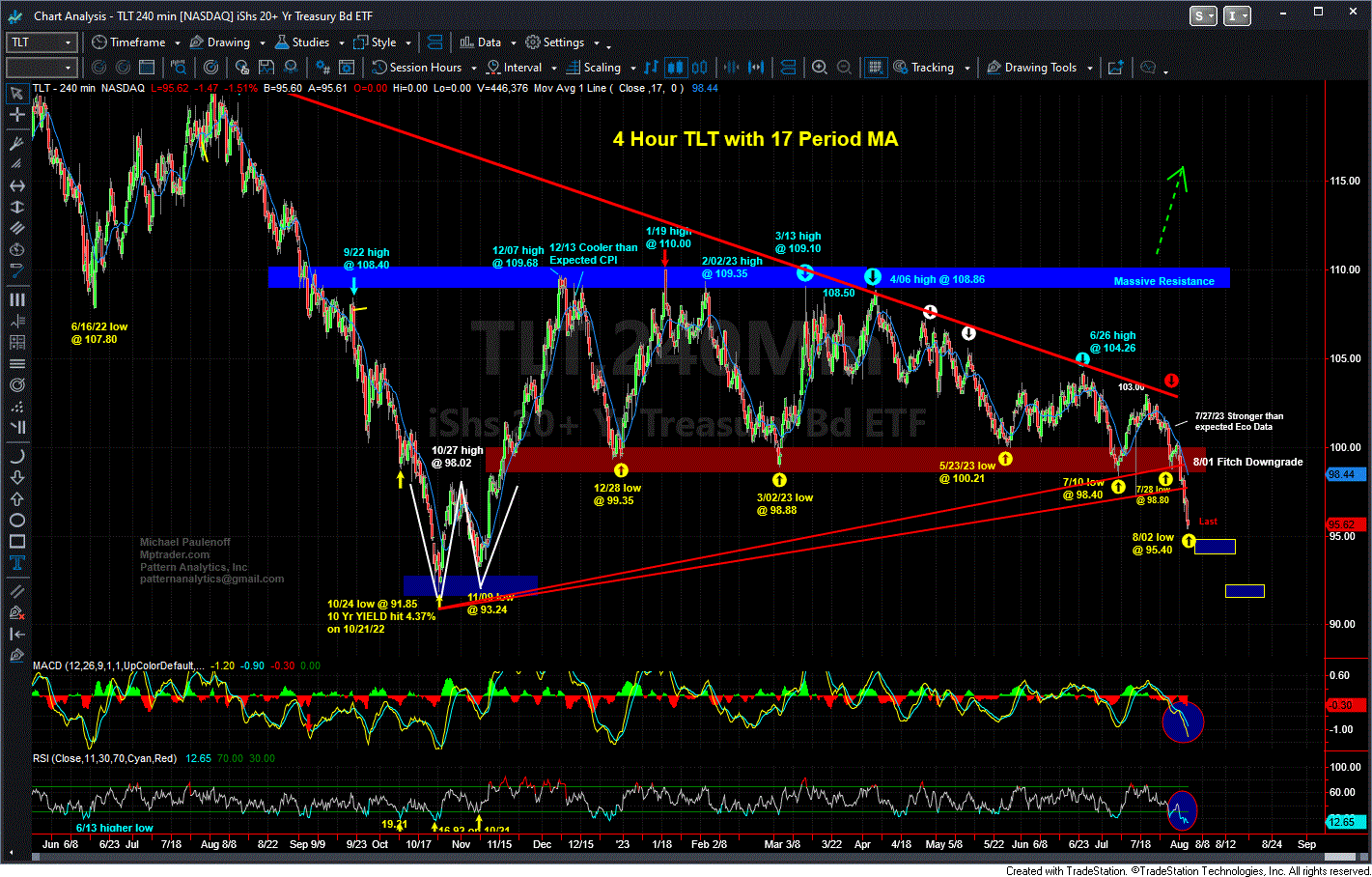Viewport: 1372px width, 877px height.
Task: Click the RSI study label
Action: pyautogui.click(x=104, y=758)
